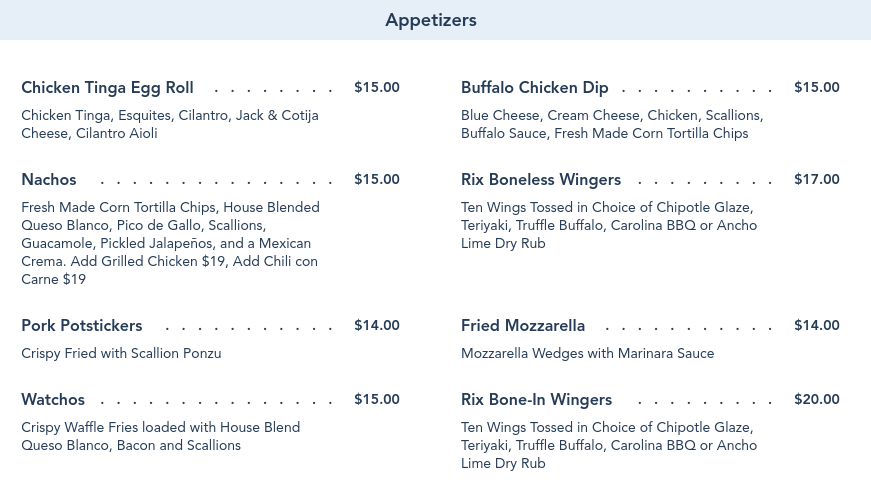
Task: Open the Watchos menu item
Action: pyautogui.click(x=53, y=400)
